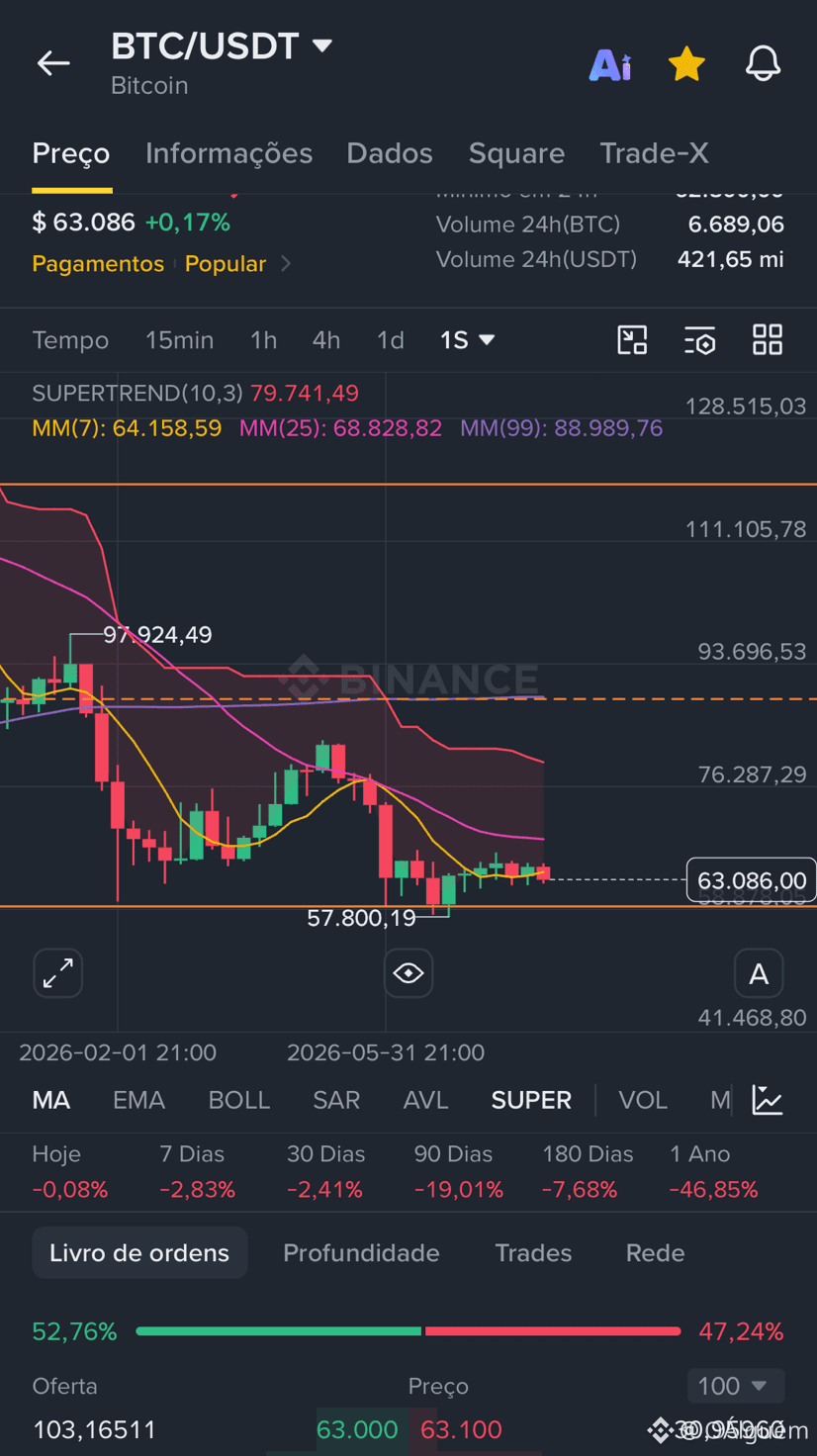
Task: Open the 1S interval dropdown
Action: coord(467,340)
